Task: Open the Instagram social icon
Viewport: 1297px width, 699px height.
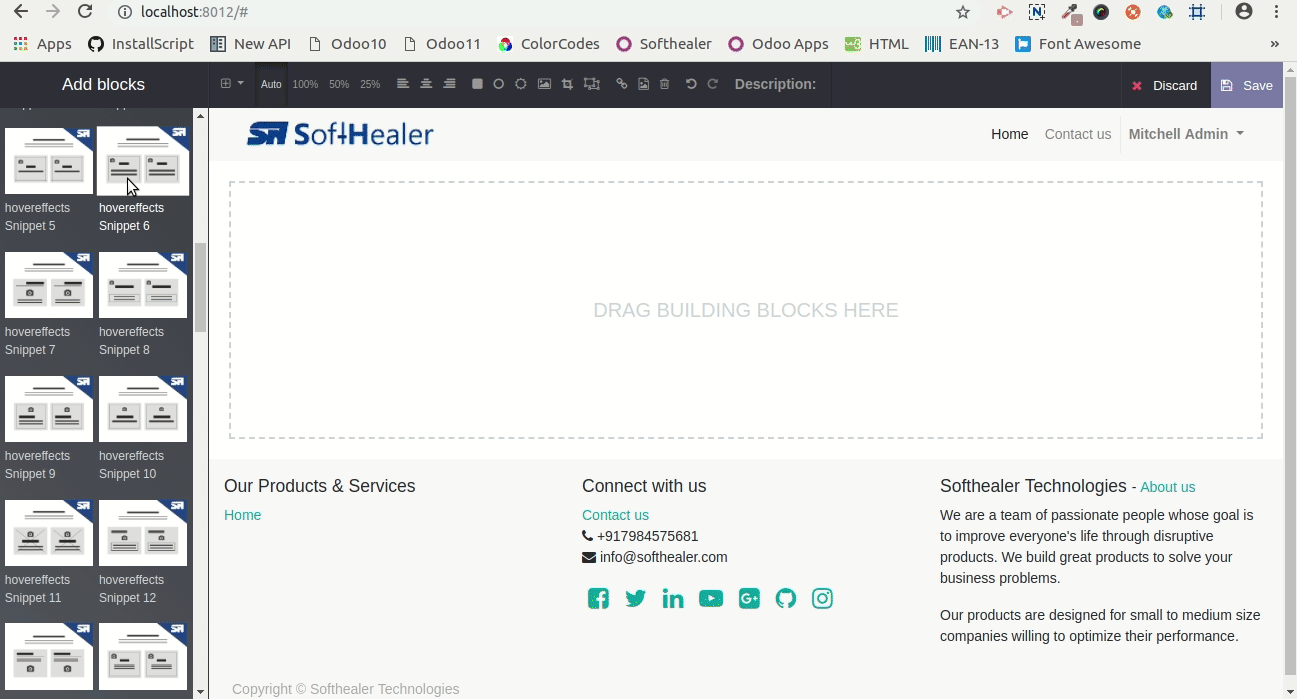Action: coord(822,599)
